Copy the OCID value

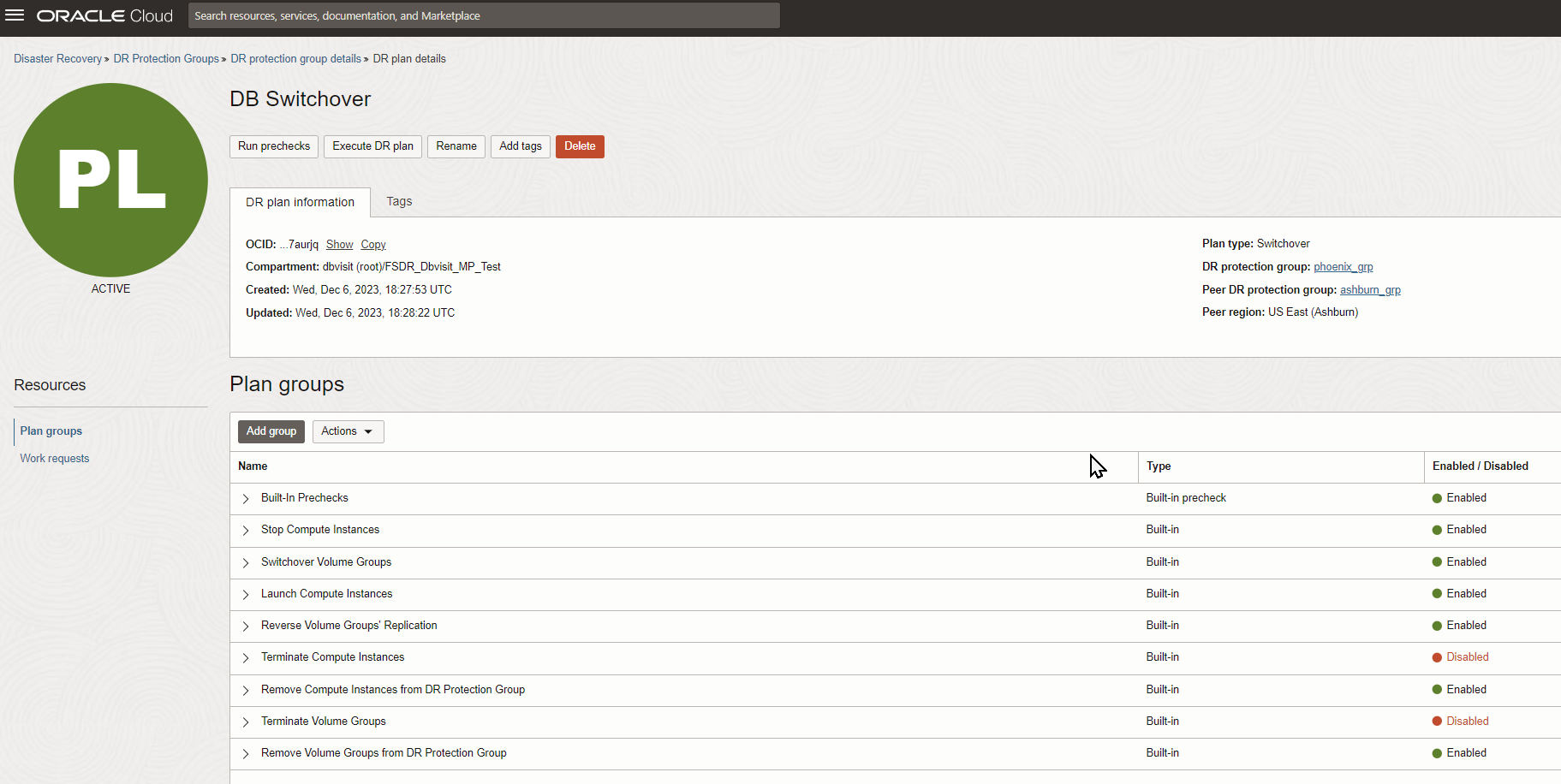tap(373, 245)
